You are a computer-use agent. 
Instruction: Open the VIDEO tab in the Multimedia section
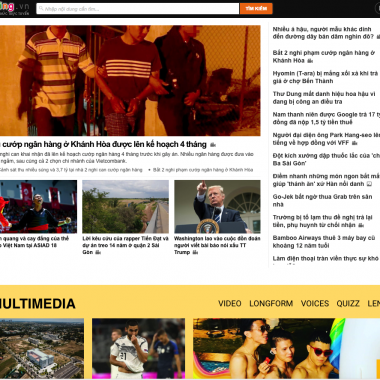click(x=230, y=303)
